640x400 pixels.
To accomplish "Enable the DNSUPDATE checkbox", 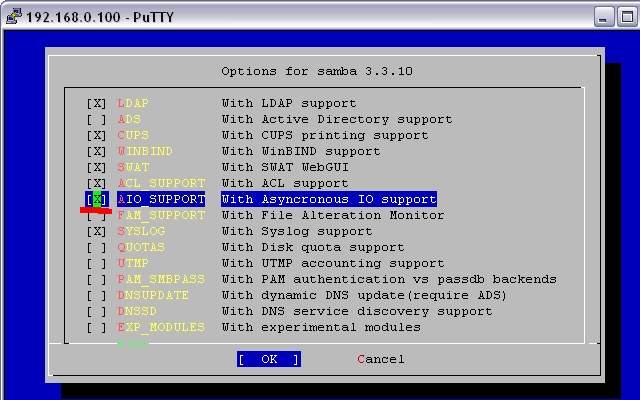I will click(x=96, y=295).
